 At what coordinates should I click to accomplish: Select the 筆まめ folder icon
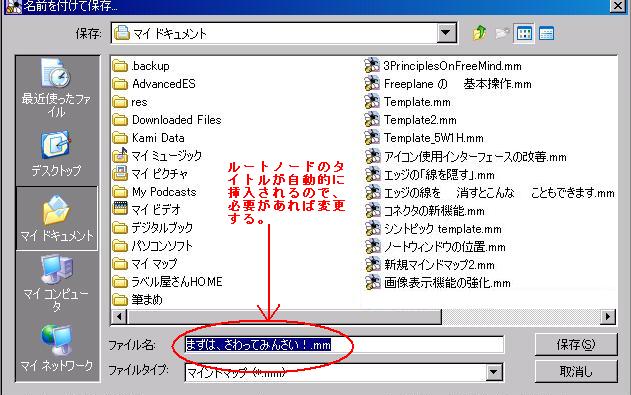(x=120, y=300)
